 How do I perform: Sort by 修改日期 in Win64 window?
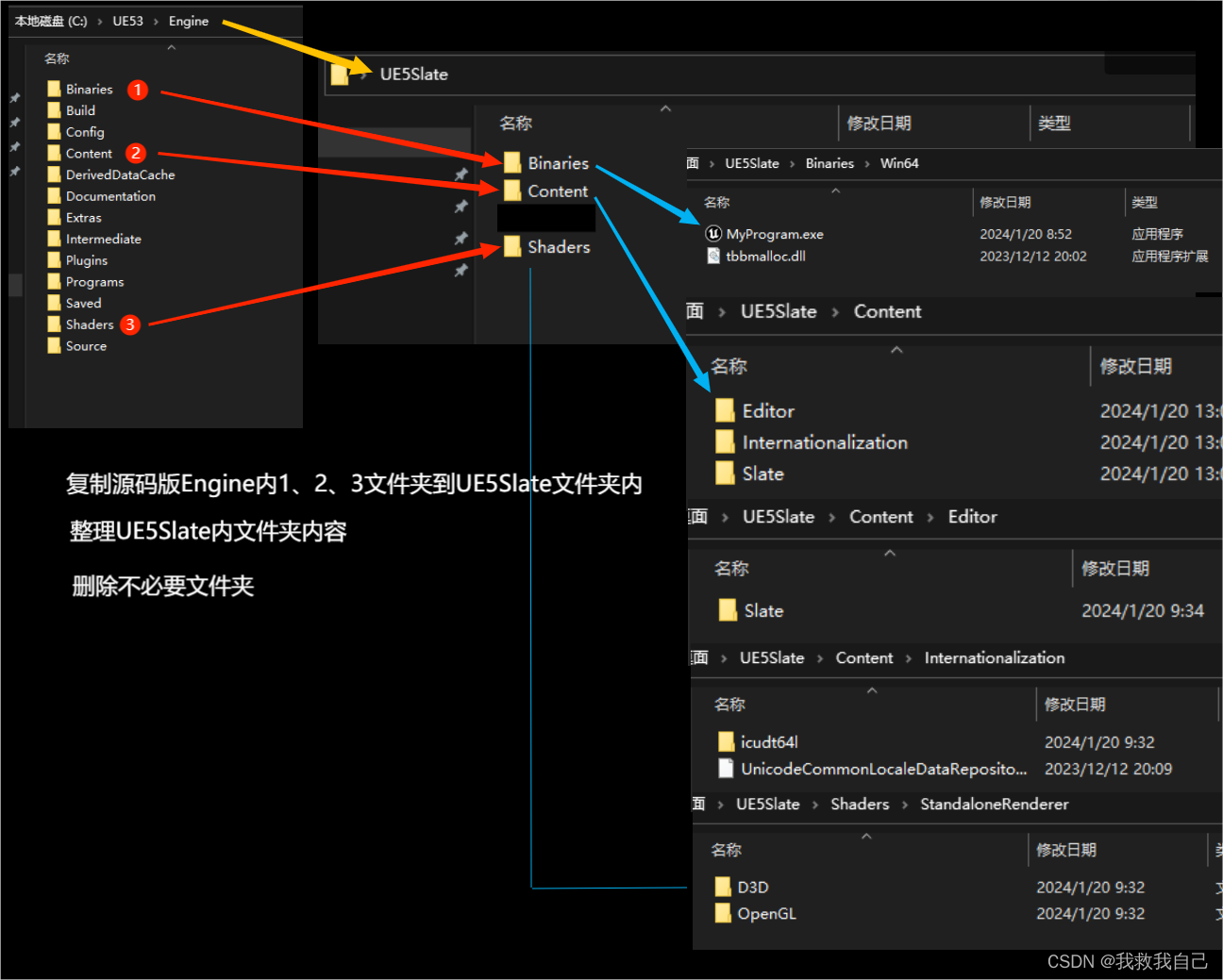(x=1005, y=202)
